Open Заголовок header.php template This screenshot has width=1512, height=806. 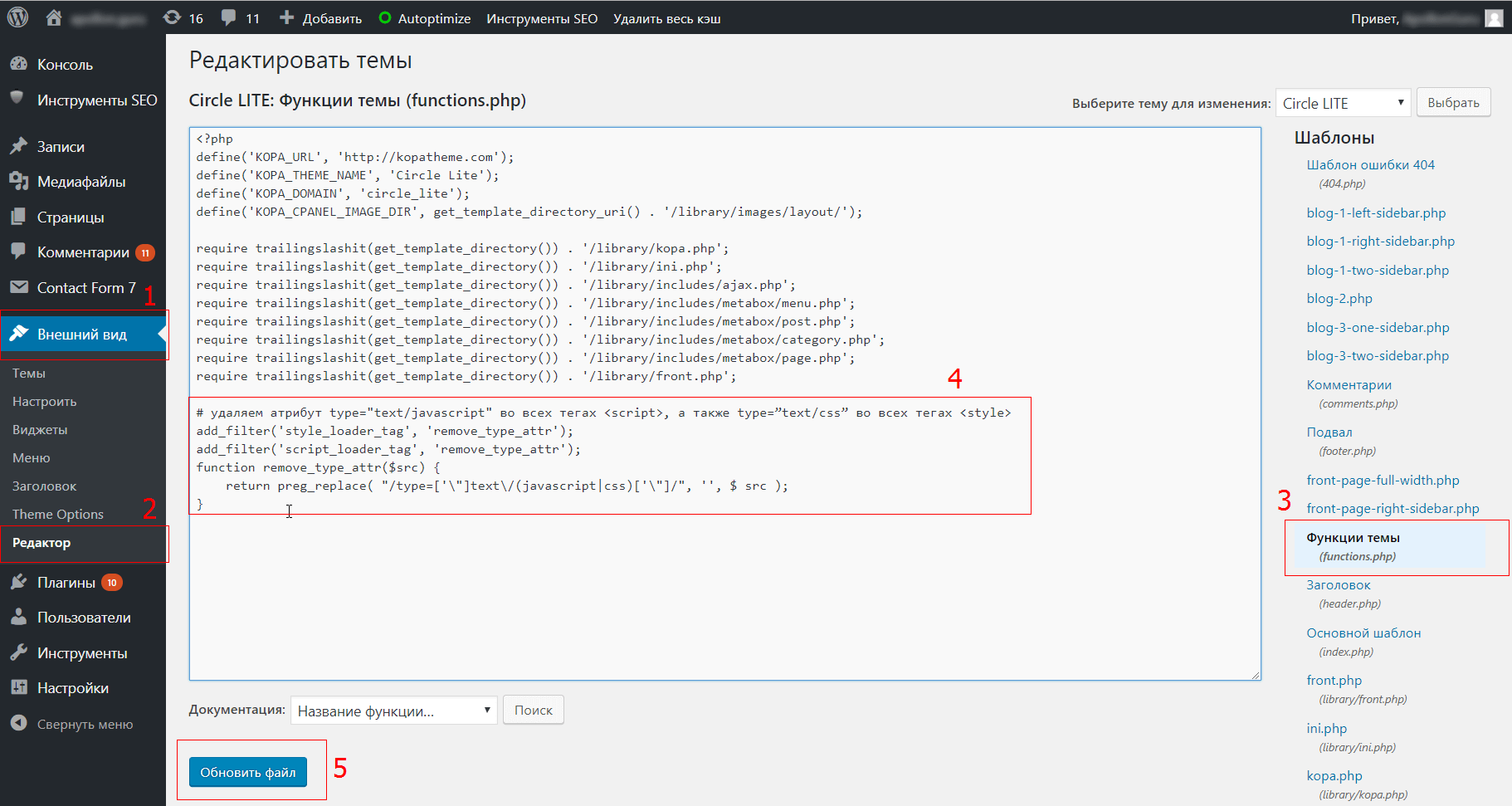coord(1344,594)
